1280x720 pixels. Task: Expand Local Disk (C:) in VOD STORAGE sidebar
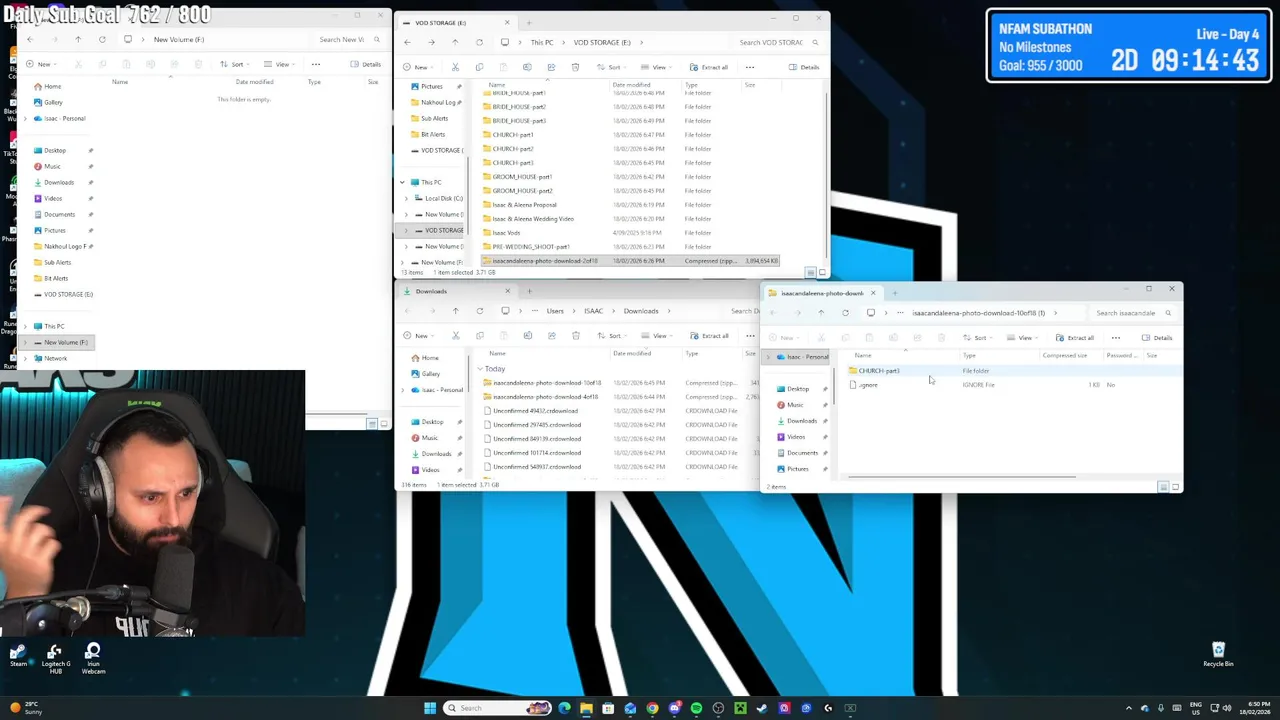point(406,198)
